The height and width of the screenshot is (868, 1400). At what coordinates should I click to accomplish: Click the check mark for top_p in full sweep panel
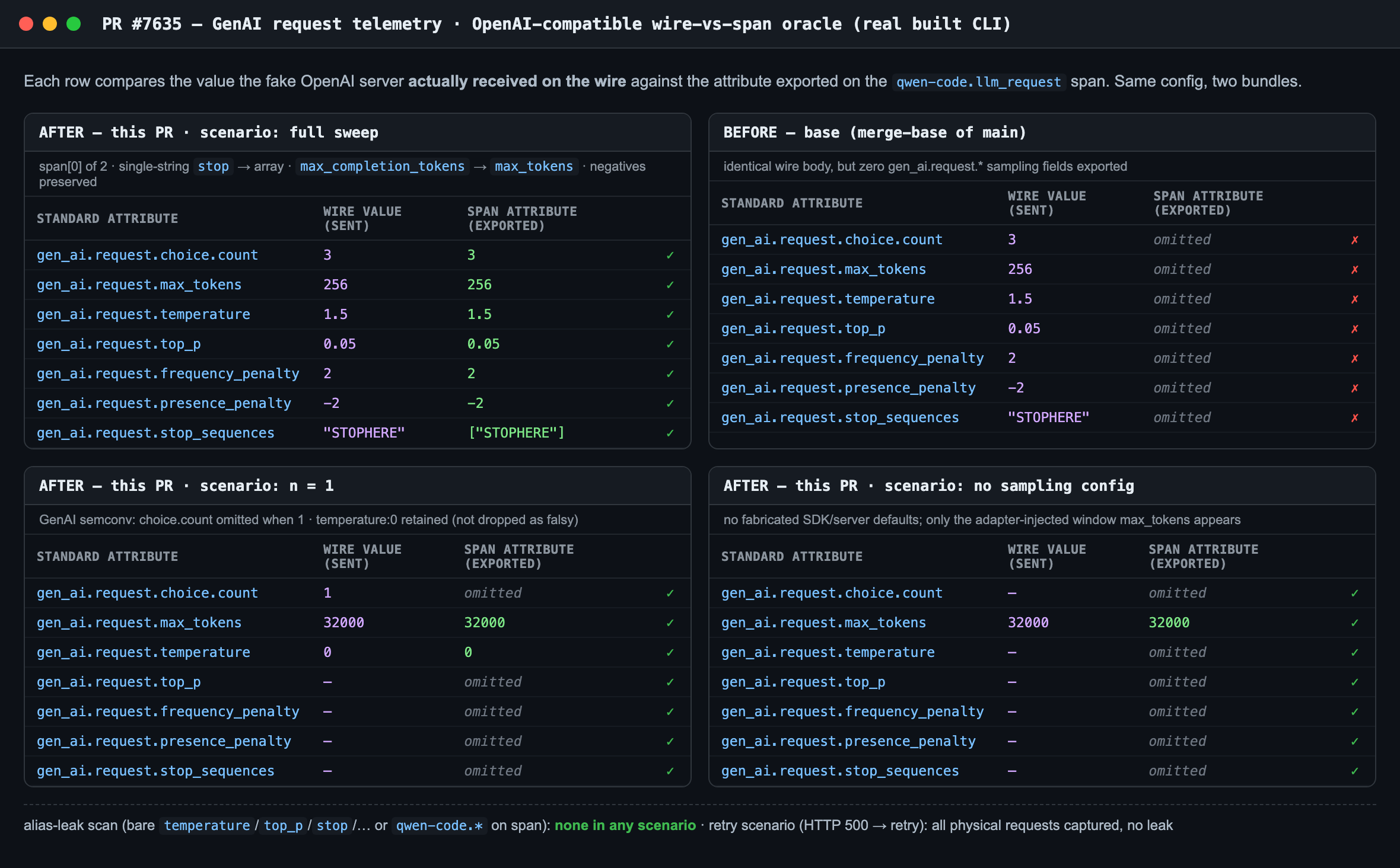pos(670,344)
